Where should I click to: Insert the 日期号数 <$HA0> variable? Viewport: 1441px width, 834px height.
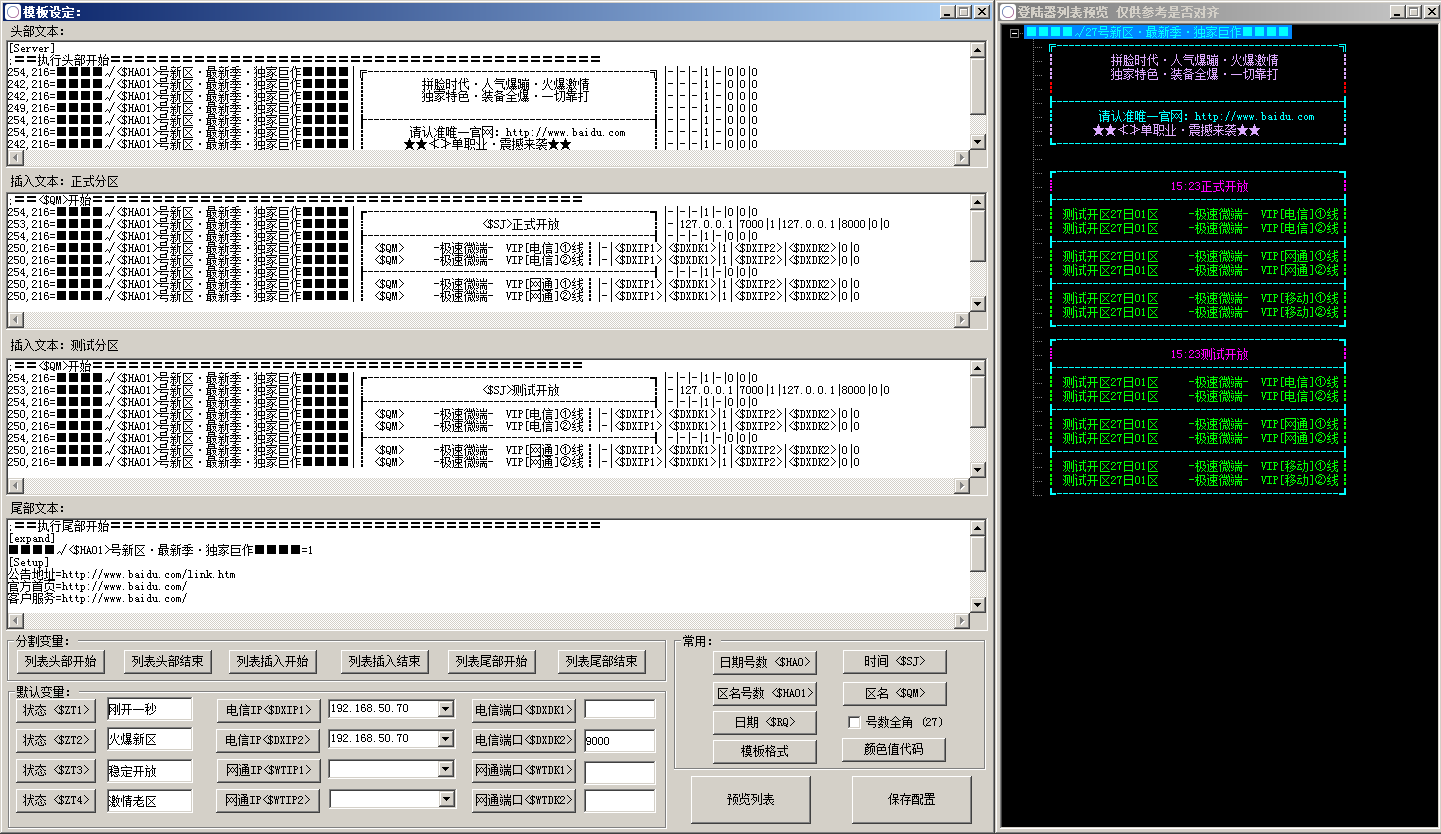(765, 662)
